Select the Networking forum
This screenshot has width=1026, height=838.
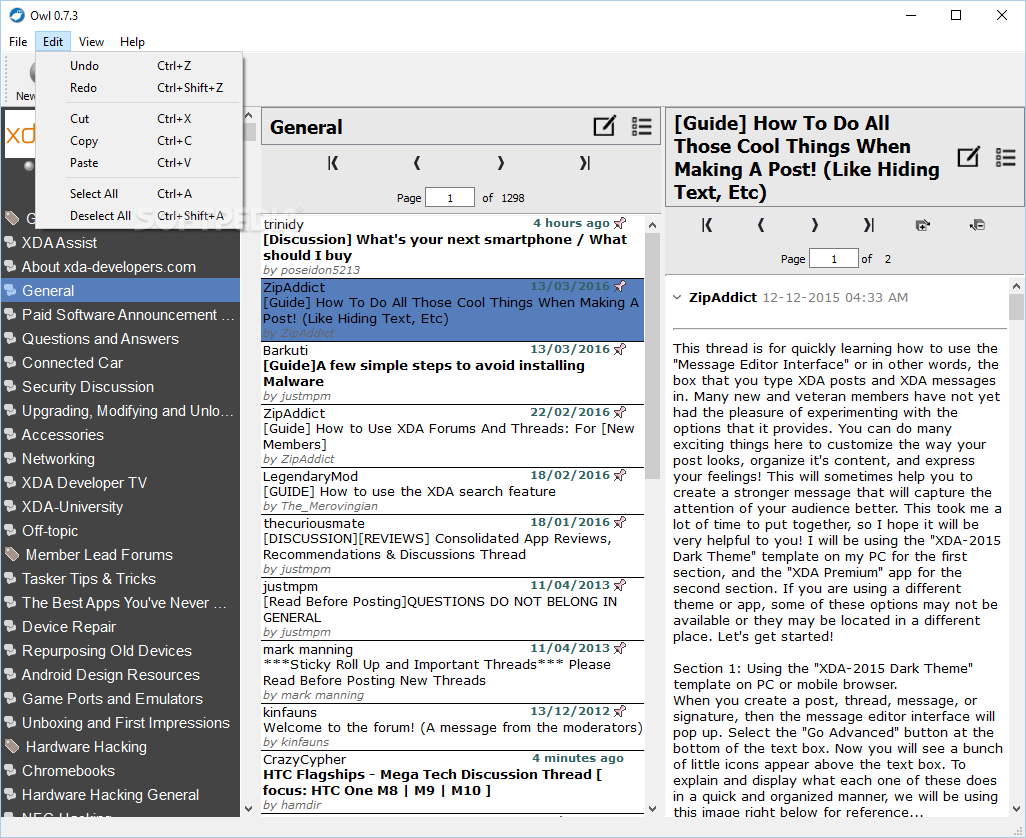120,459
